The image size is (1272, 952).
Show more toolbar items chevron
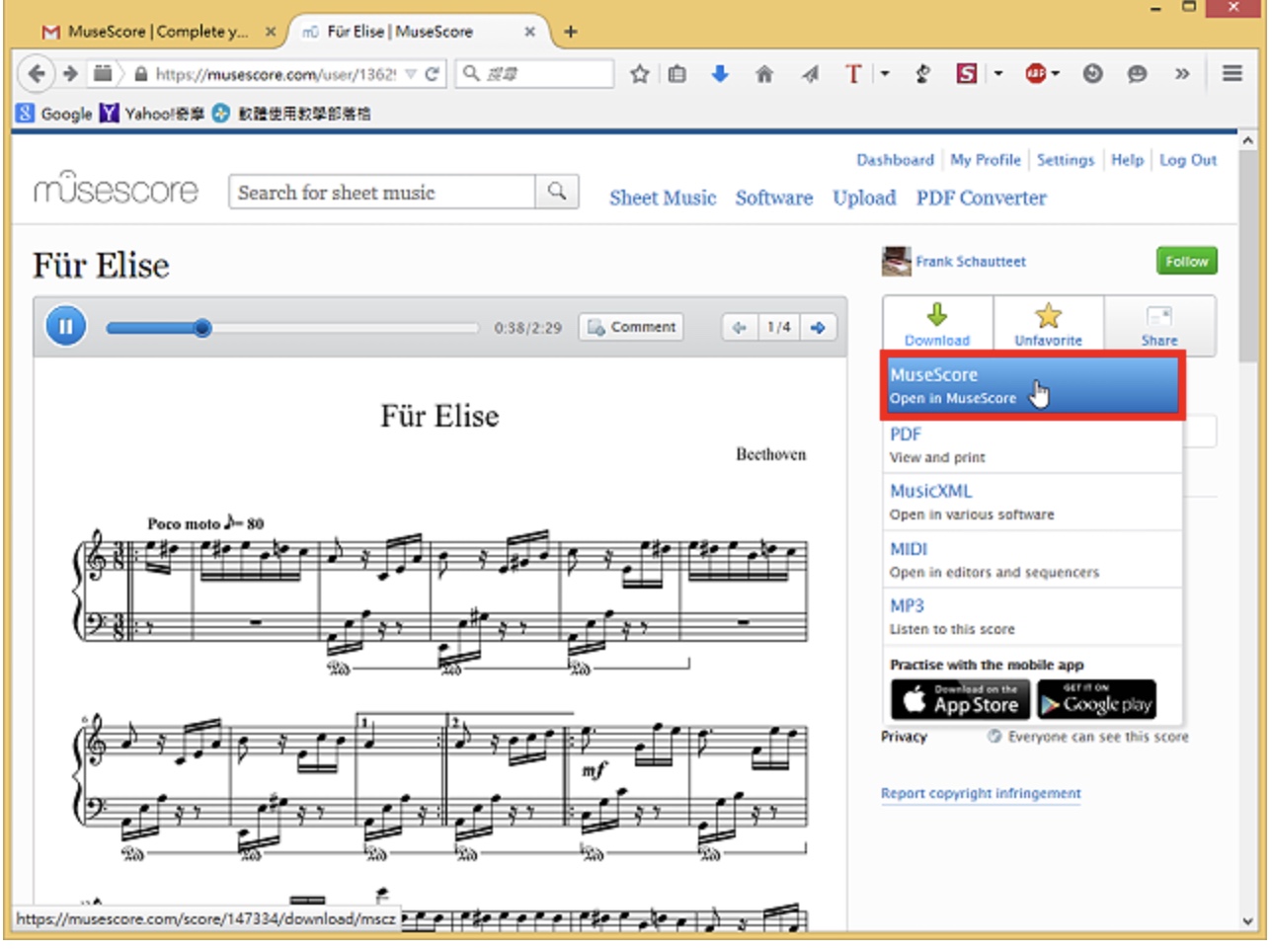tap(1181, 74)
